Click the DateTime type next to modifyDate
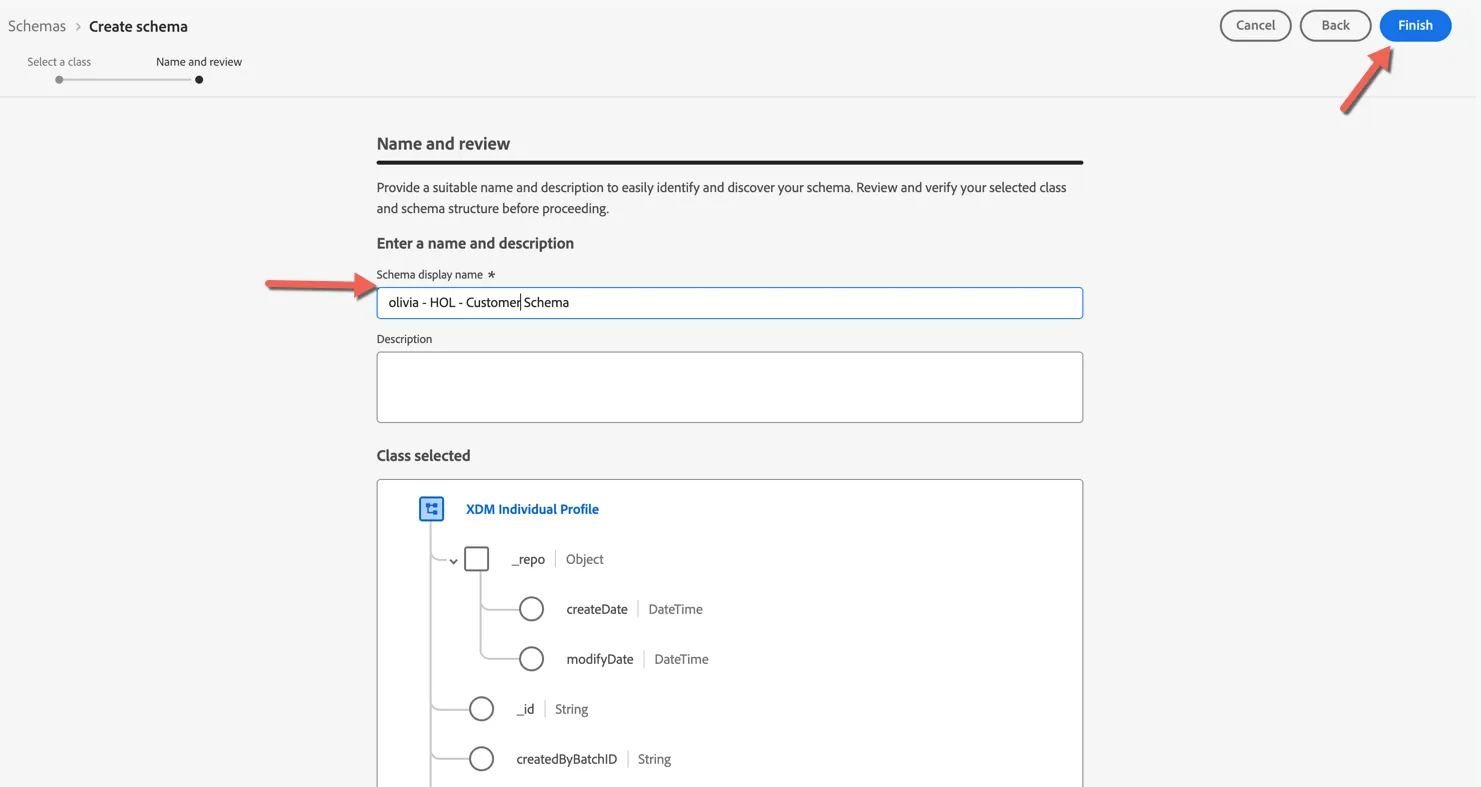Screen dimensions: 1481x787 (681, 659)
